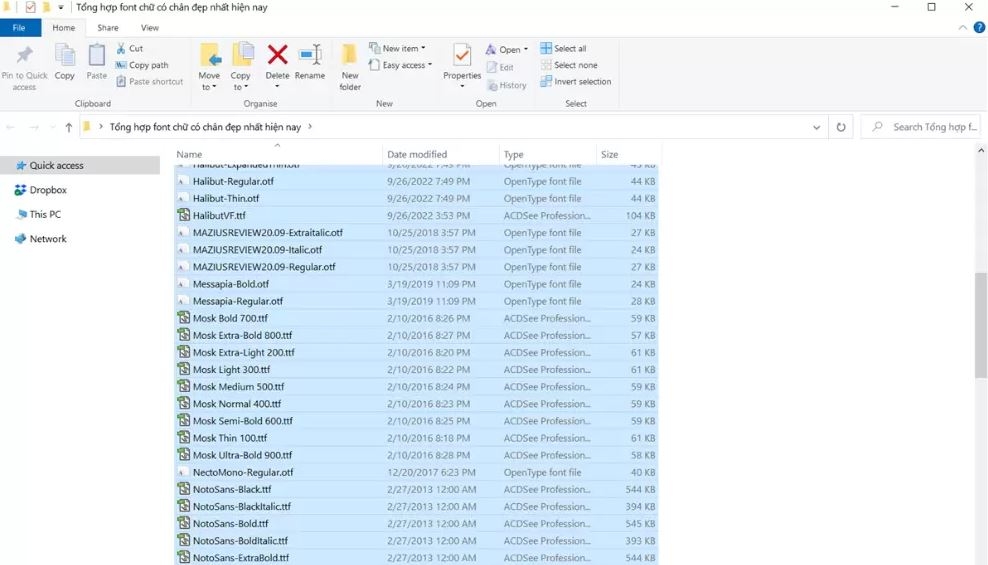Image resolution: width=988 pixels, height=565 pixels.
Task: Click the Copy ribbon icon
Action: [64, 55]
